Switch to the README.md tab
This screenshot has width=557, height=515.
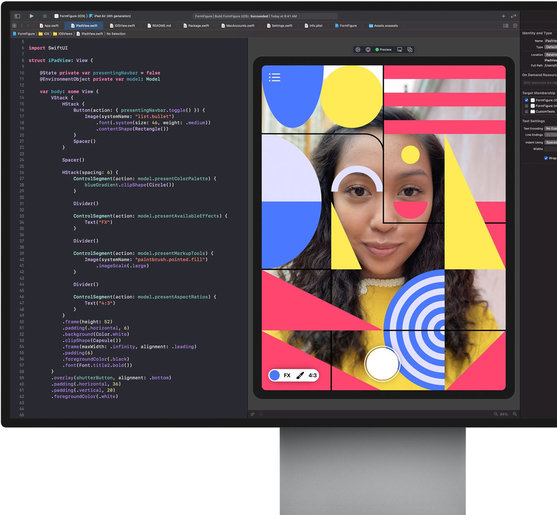[x=159, y=26]
